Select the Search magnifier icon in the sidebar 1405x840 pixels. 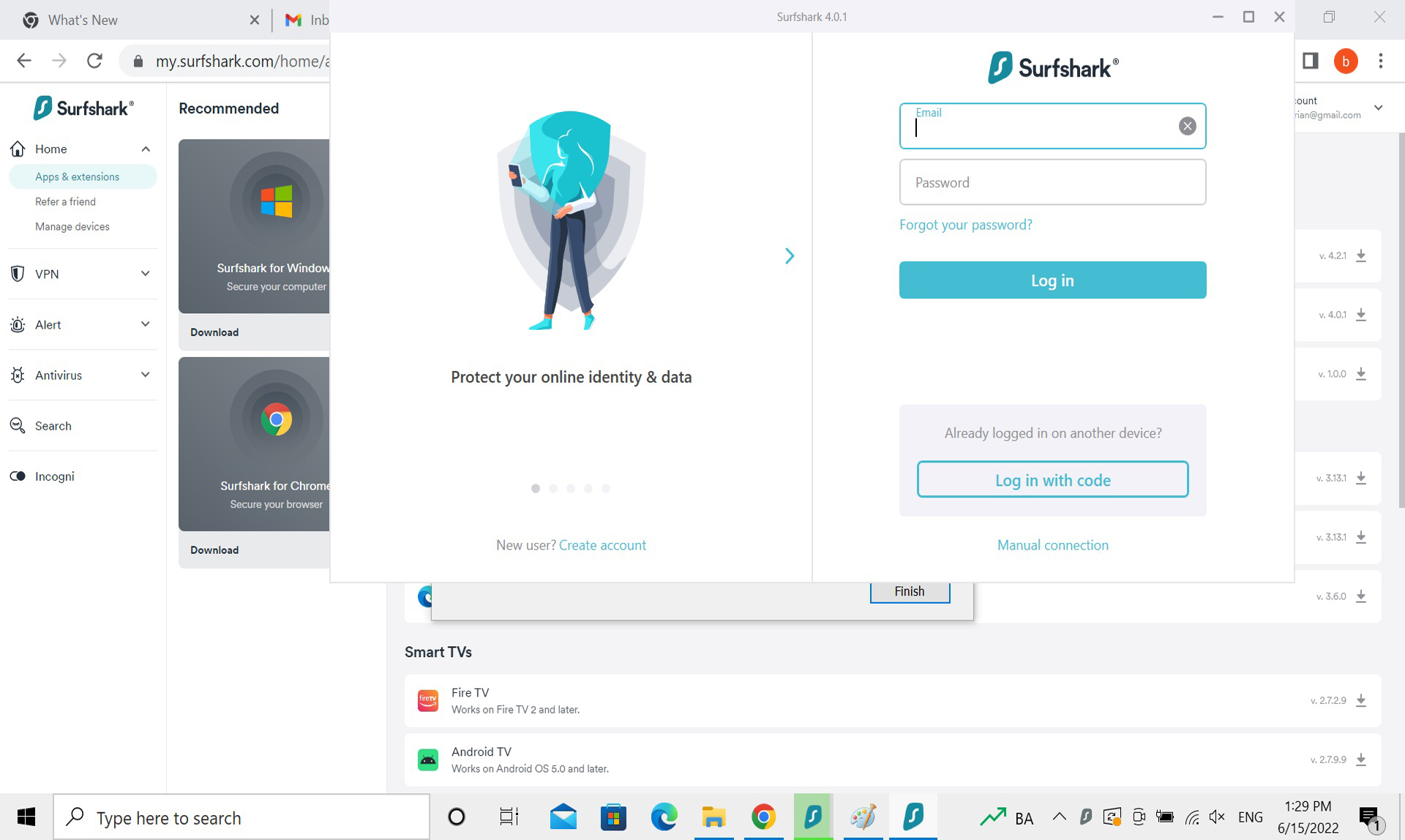pos(18,425)
